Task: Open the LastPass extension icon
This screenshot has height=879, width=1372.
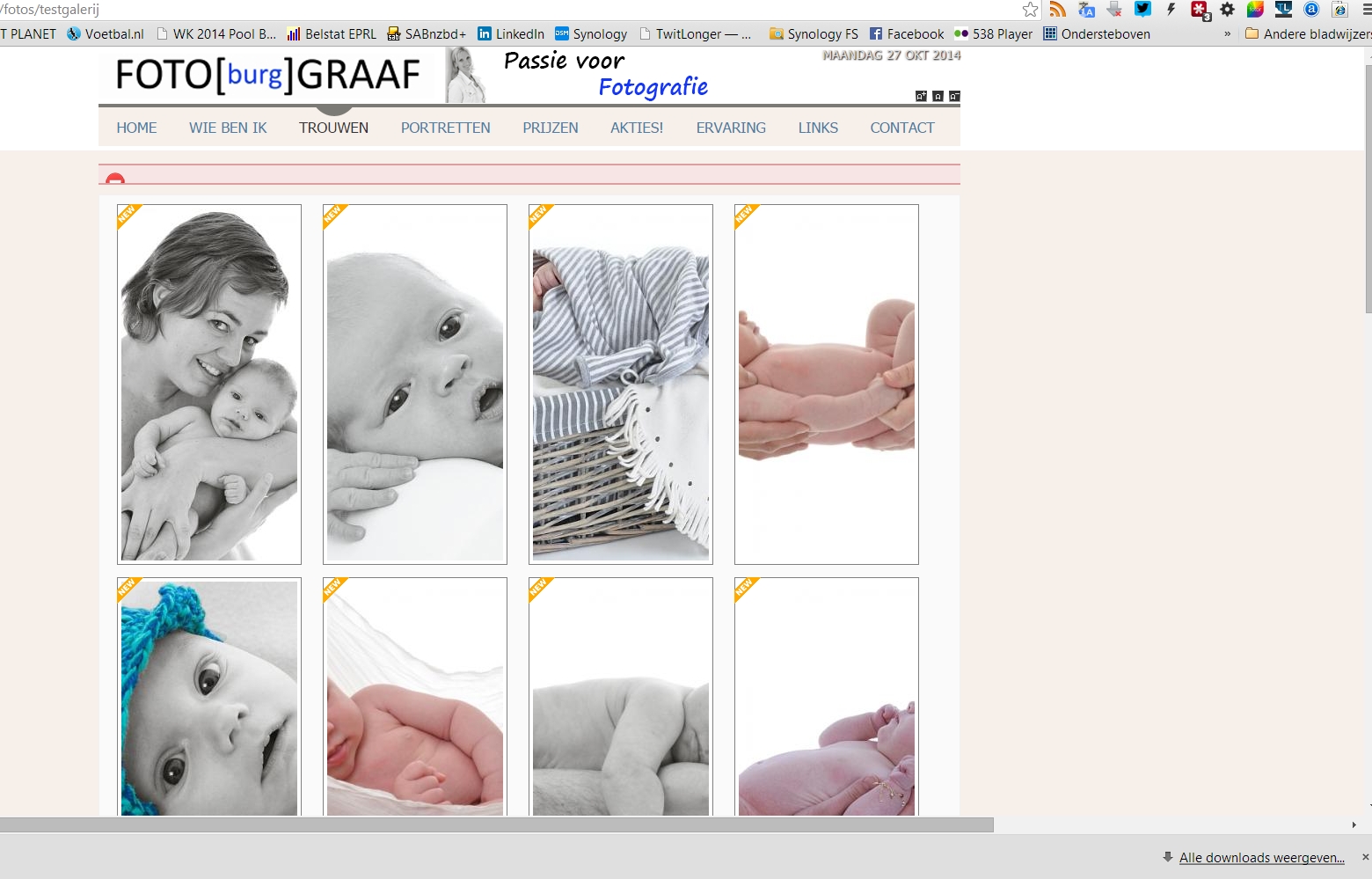Action: 1200,11
